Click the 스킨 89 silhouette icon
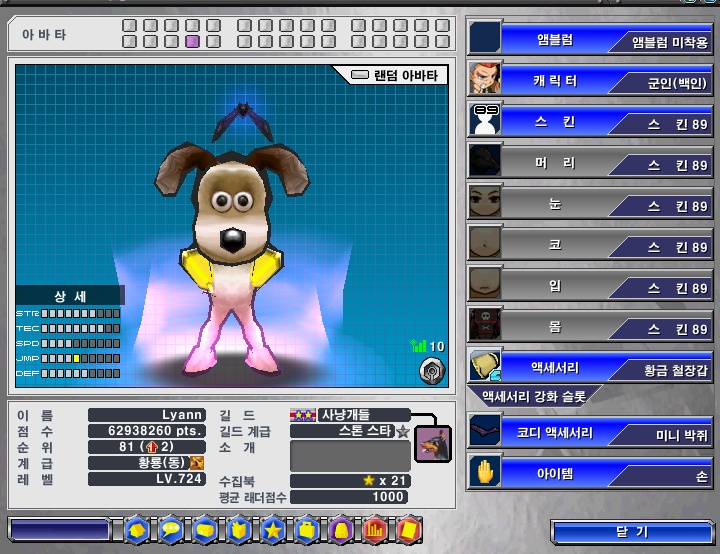720x554 pixels. (485, 119)
